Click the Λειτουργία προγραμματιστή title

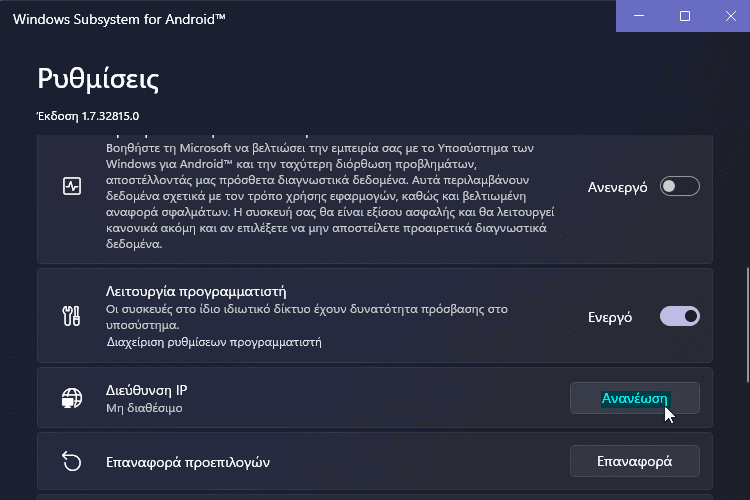[x=196, y=292]
